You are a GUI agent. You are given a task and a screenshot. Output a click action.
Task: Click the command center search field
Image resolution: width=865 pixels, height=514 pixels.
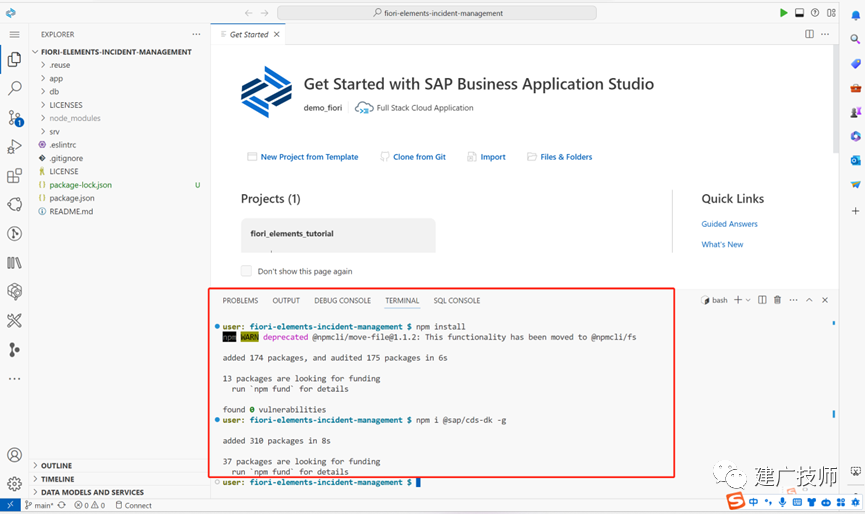(x=436, y=13)
